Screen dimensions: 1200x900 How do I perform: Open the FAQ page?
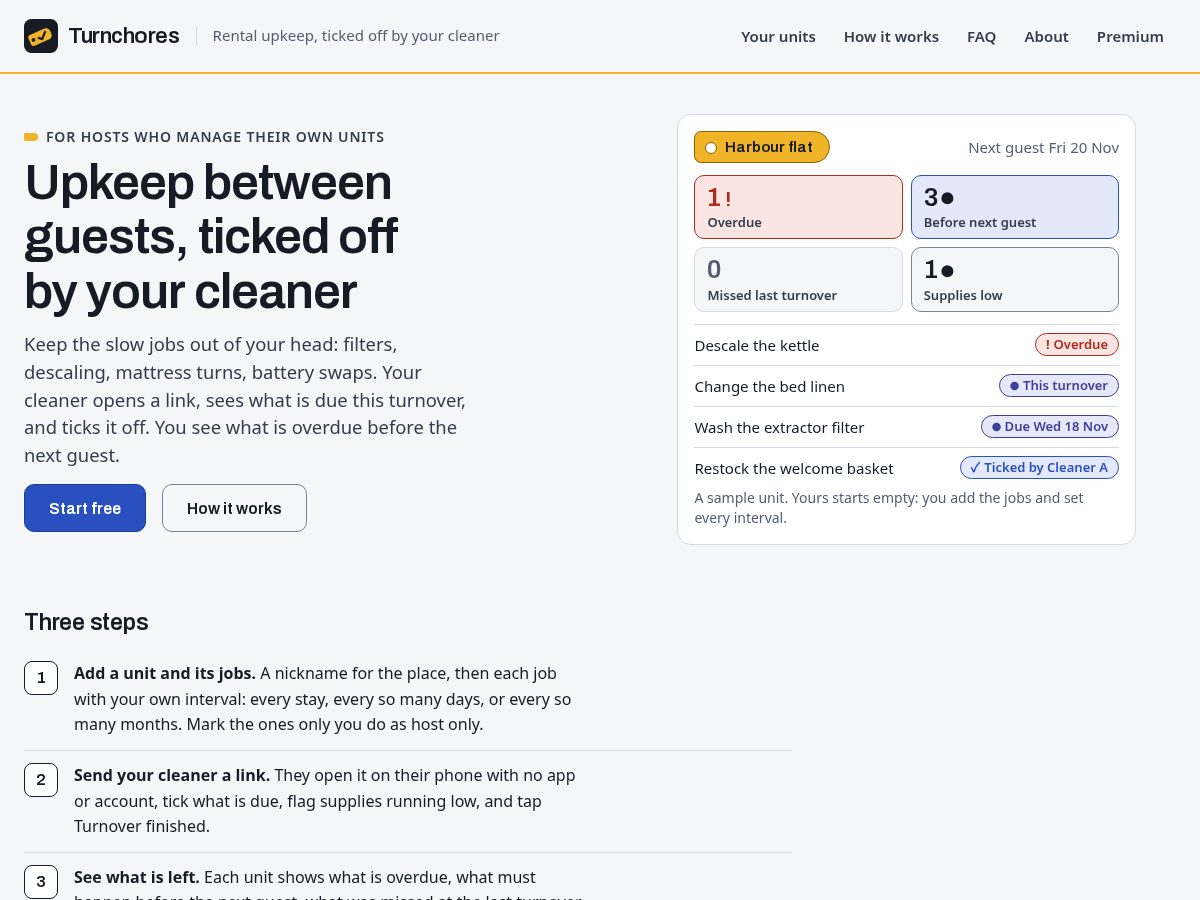pos(981,36)
